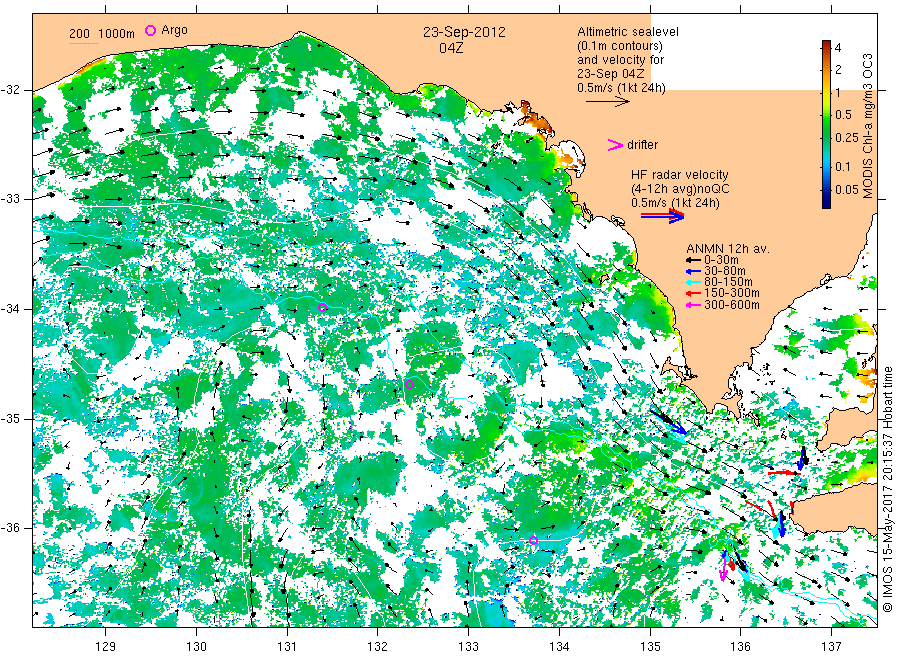Click the '23-Sep 04Z' text in the altimetric block
This screenshot has height=660, width=900.
pos(611,74)
